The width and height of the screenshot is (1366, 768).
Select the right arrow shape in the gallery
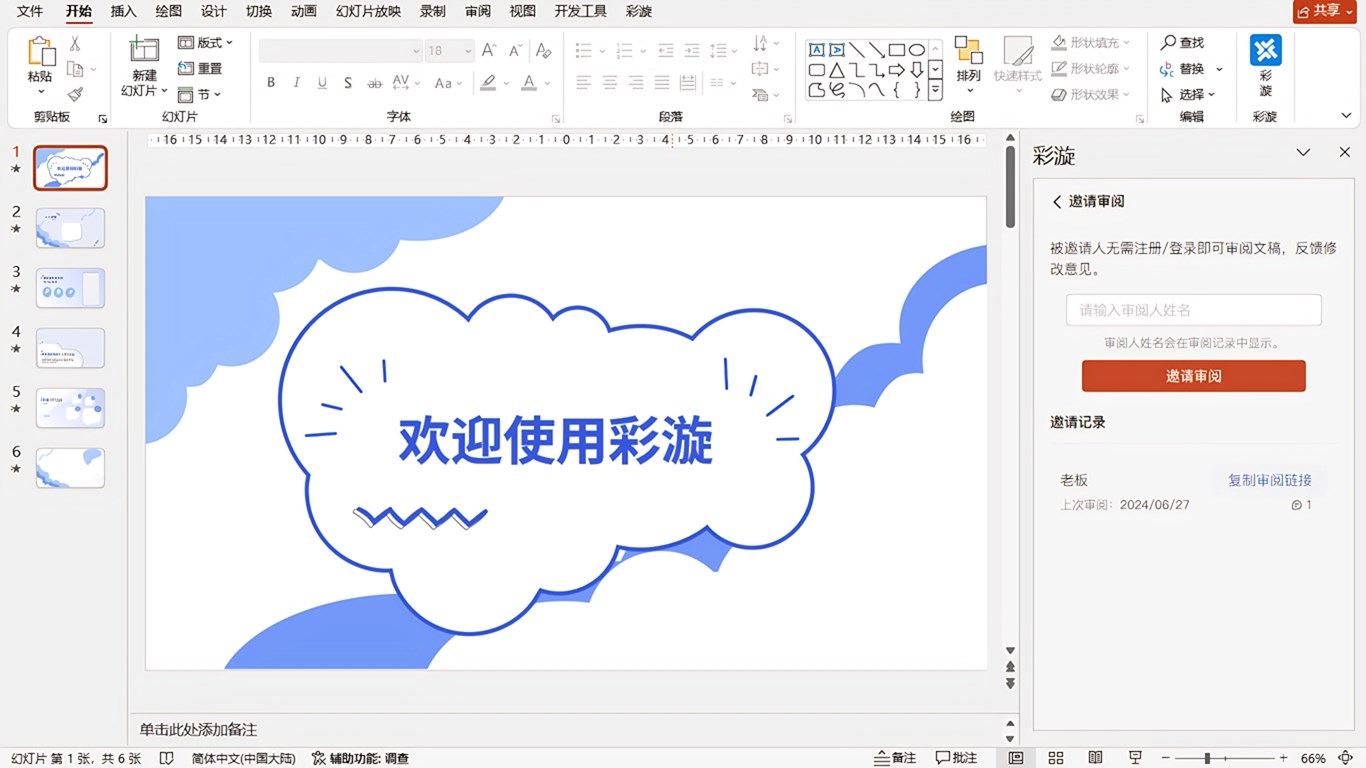(896, 70)
